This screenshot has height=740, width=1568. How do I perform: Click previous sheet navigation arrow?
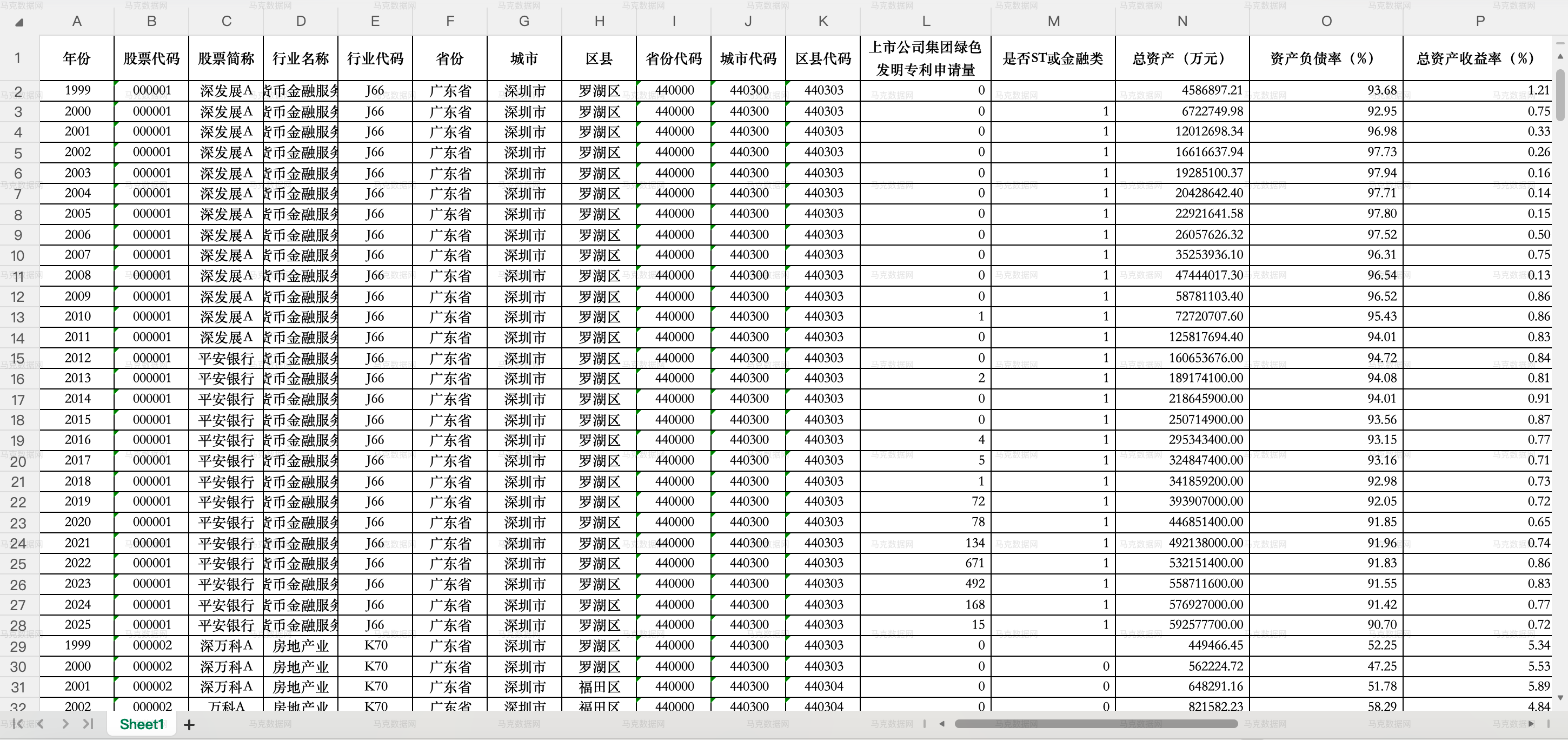point(41,724)
